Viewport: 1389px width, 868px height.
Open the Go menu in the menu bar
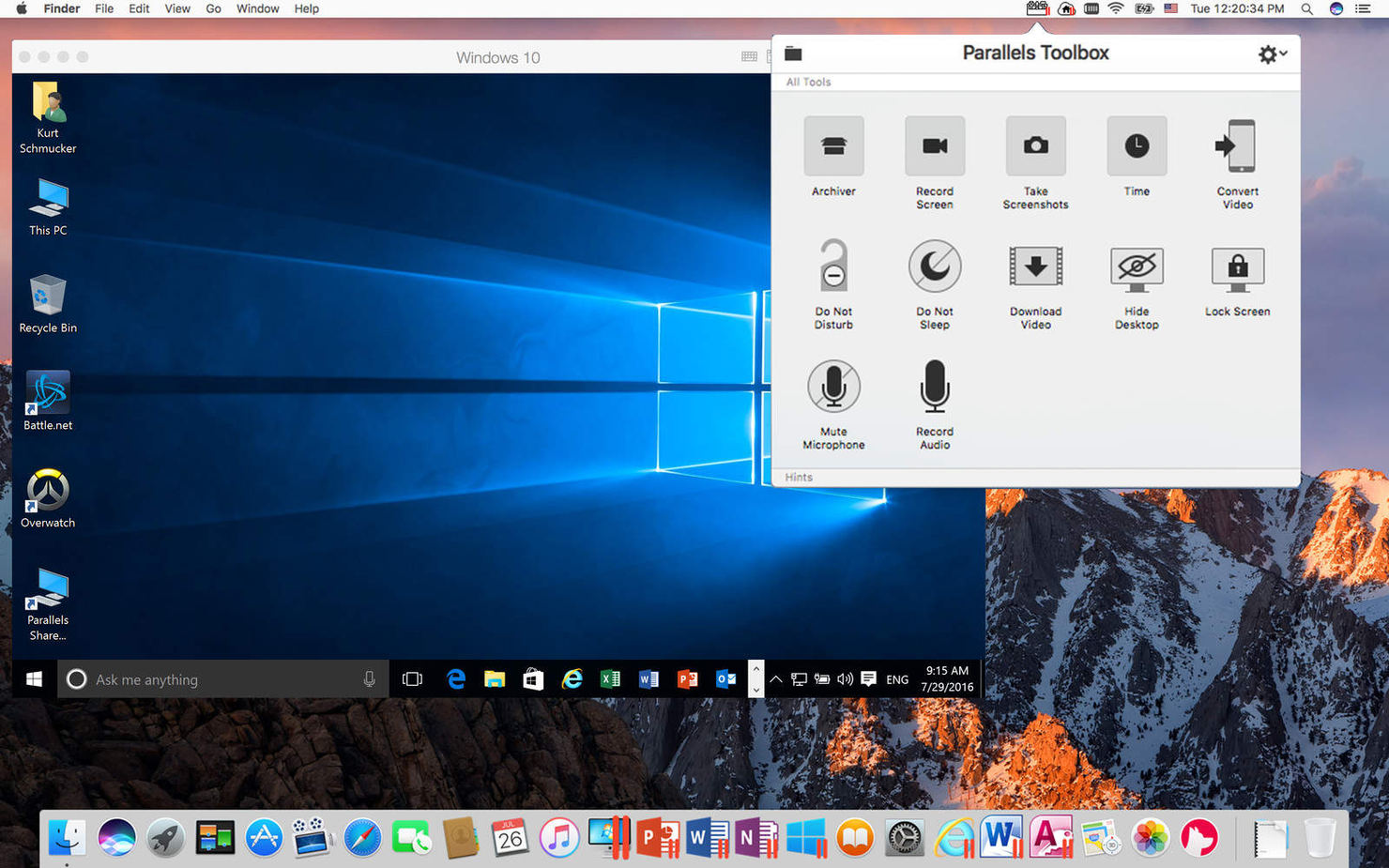213,8
